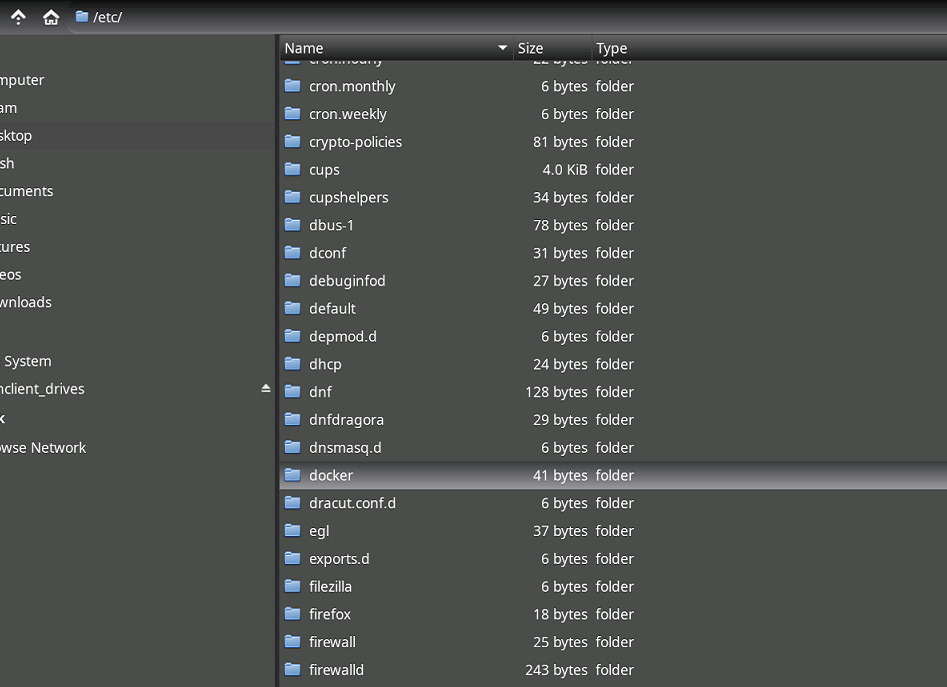This screenshot has height=687, width=947.
Task: Open the dnf folder icon
Action: [x=290, y=392]
